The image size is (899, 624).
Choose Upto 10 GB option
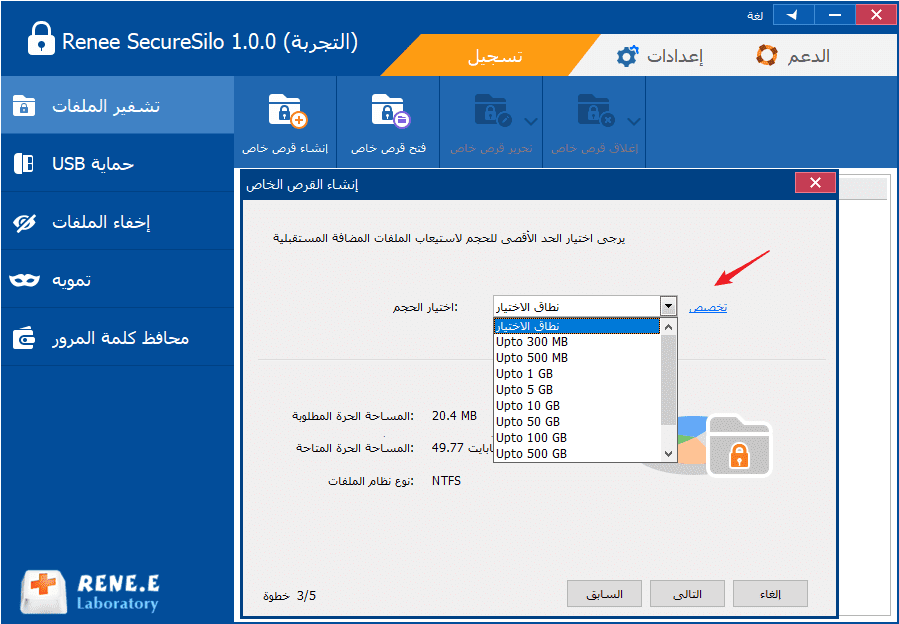click(577, 406)
